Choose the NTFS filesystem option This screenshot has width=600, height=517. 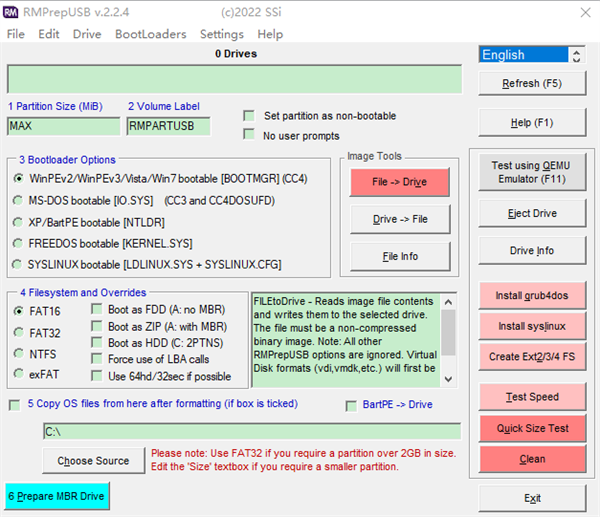pos(19,353)
